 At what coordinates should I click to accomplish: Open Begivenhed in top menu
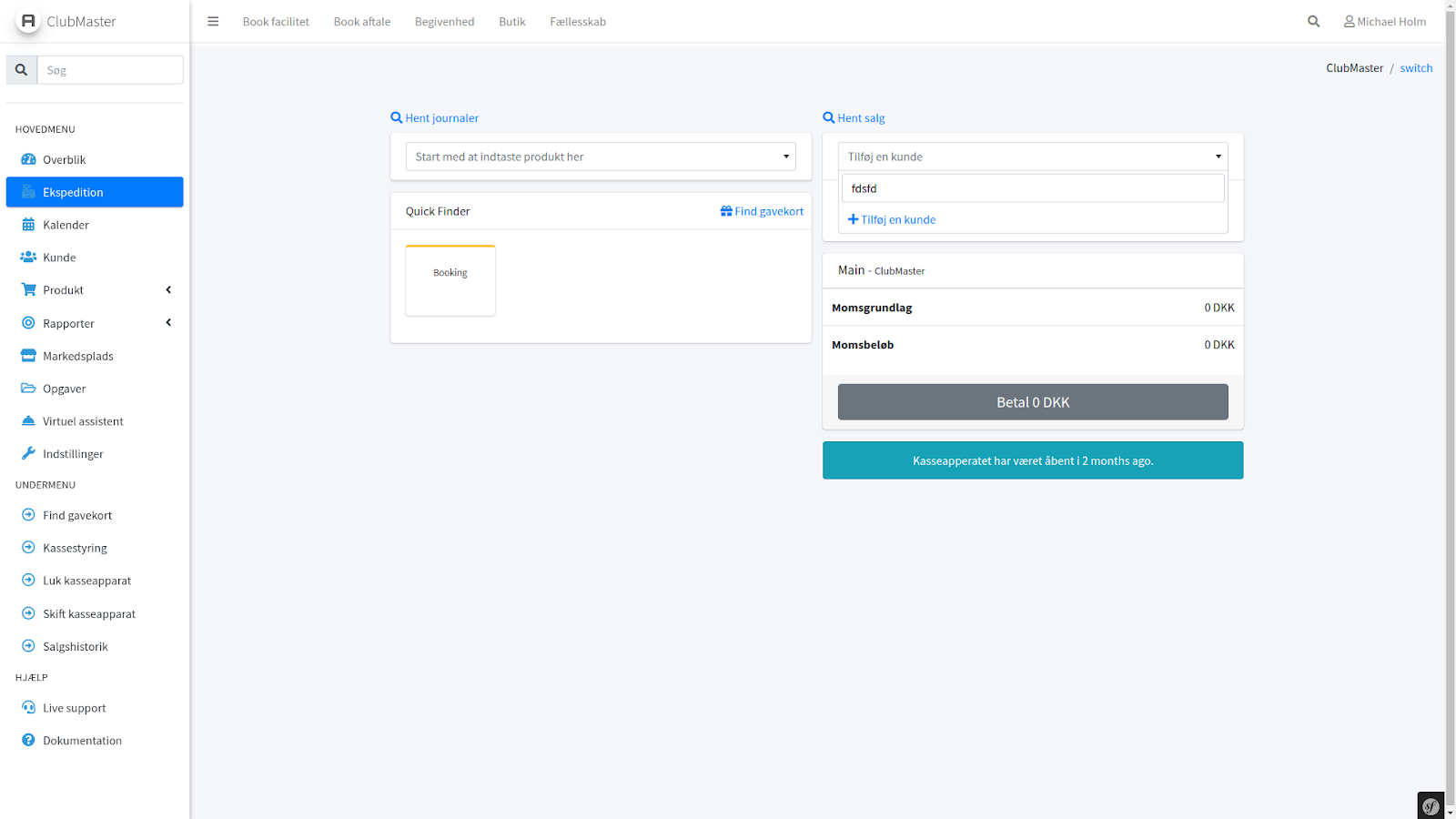pos(444,22)
